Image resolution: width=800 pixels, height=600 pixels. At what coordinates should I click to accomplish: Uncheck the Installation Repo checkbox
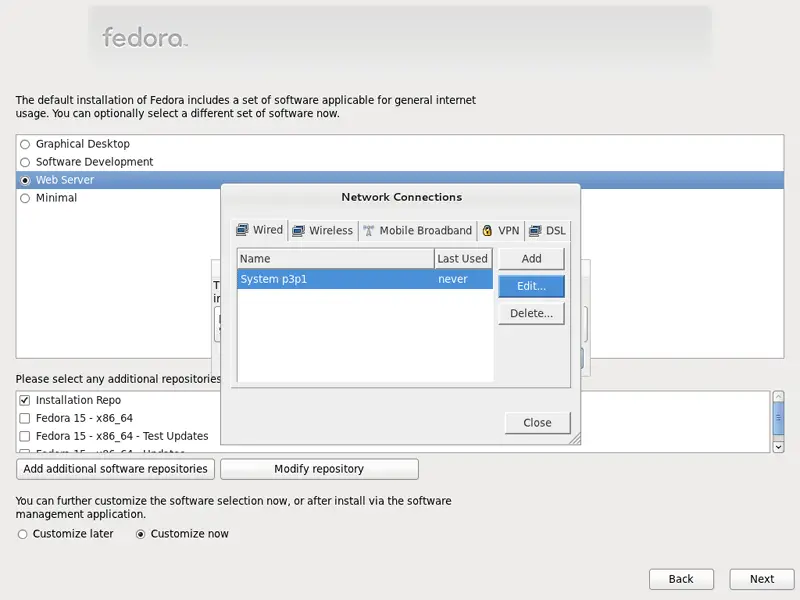coord(24,400)
